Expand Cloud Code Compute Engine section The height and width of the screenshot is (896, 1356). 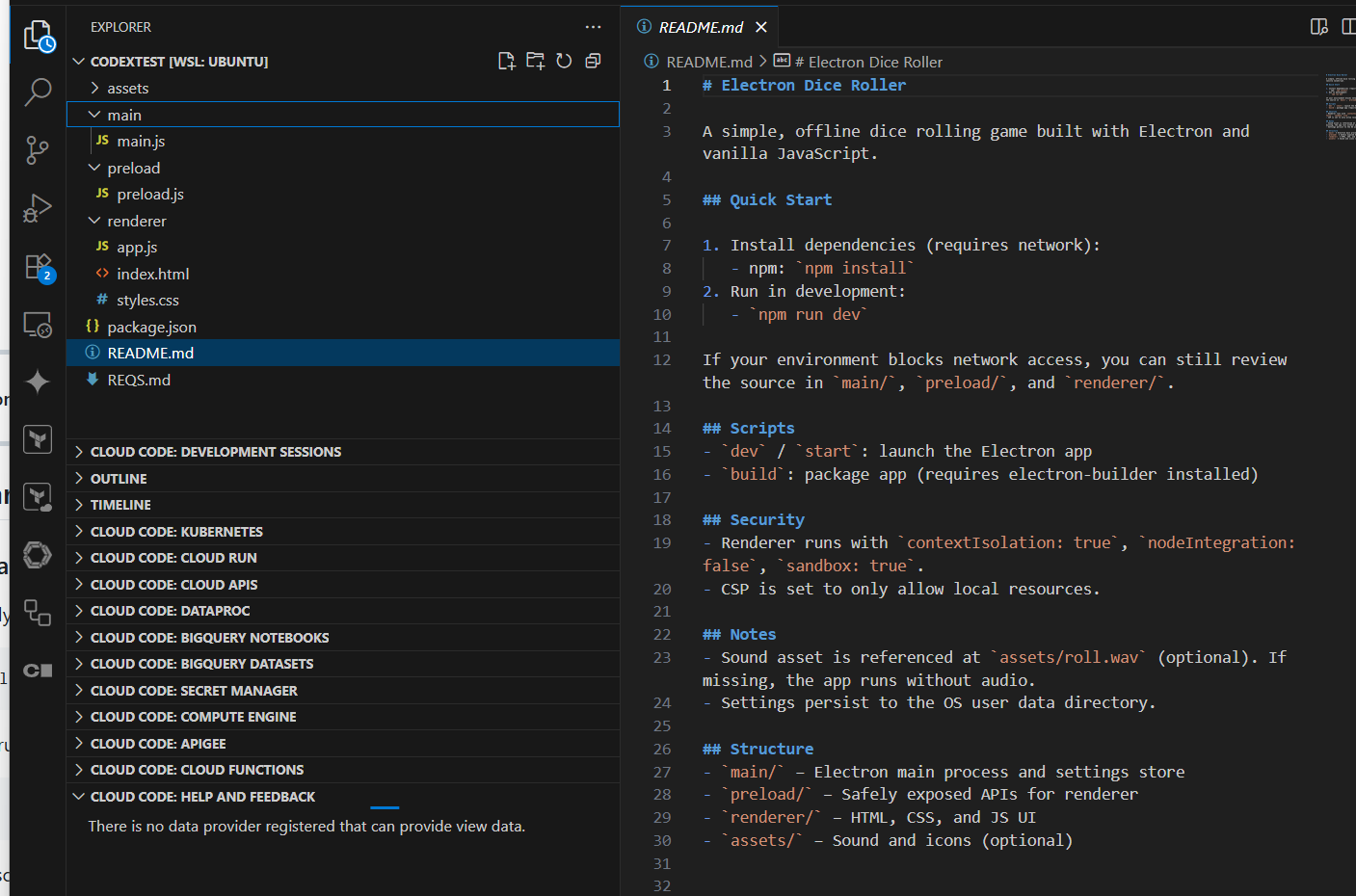pyautogui.click(x=343, y=717)
